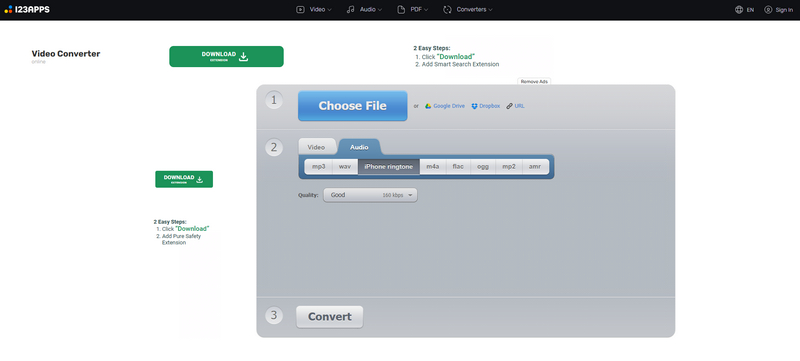The height and width of the screenshot is (361, 800).
Task: Click the green "Download" text in the left ad
Action: tap(192, 229)
